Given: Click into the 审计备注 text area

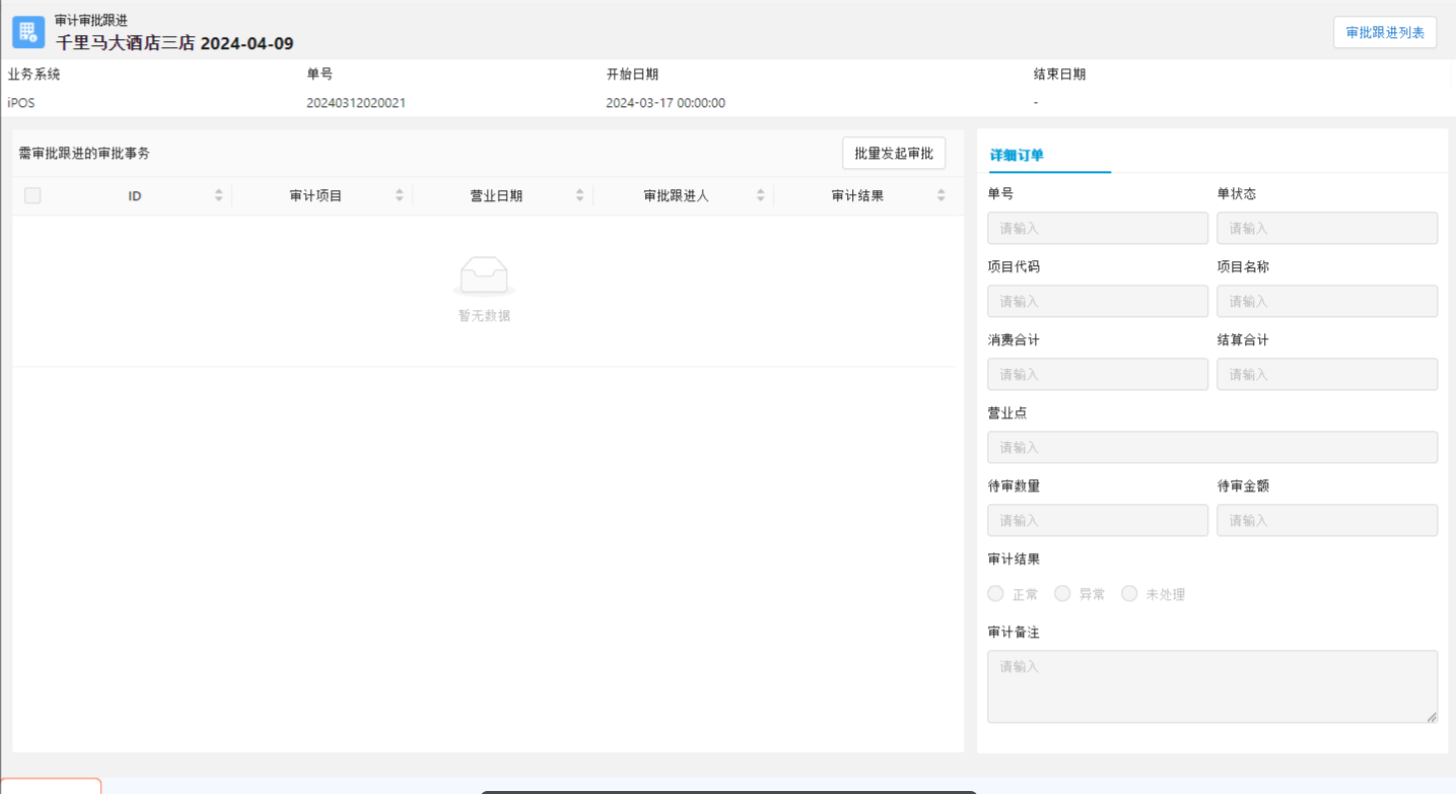Looking at the screenshot, I should click(x=1212, y=686).
